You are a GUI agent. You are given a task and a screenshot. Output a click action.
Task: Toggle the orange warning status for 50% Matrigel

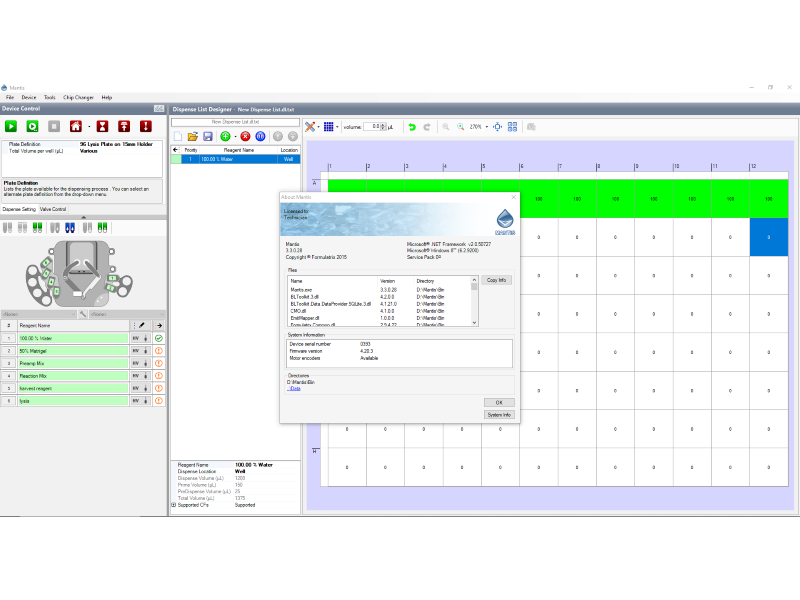158,351
